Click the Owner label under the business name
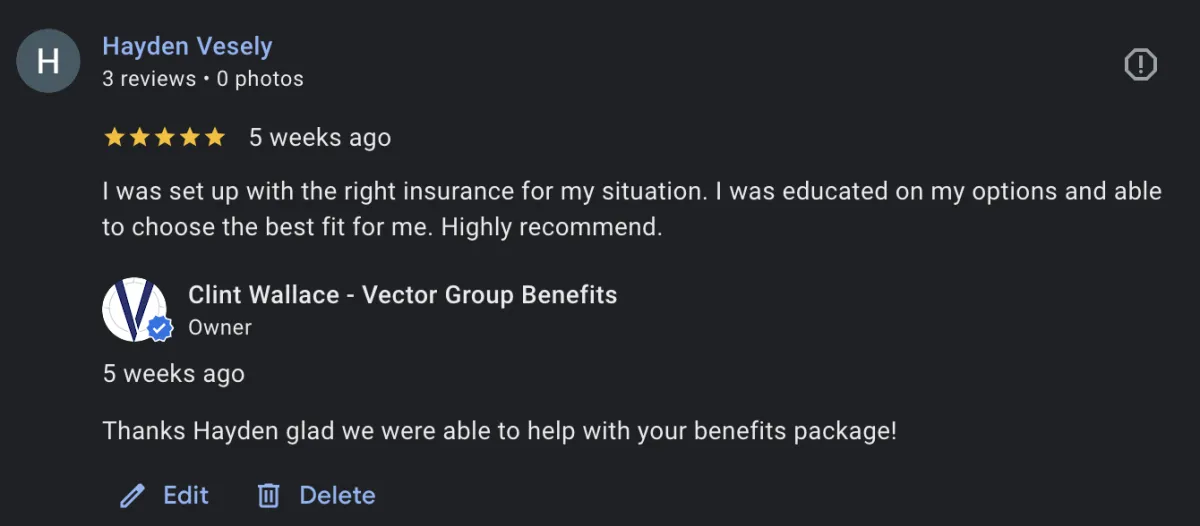Viewport: 1200px width, 526px height. 220,327
